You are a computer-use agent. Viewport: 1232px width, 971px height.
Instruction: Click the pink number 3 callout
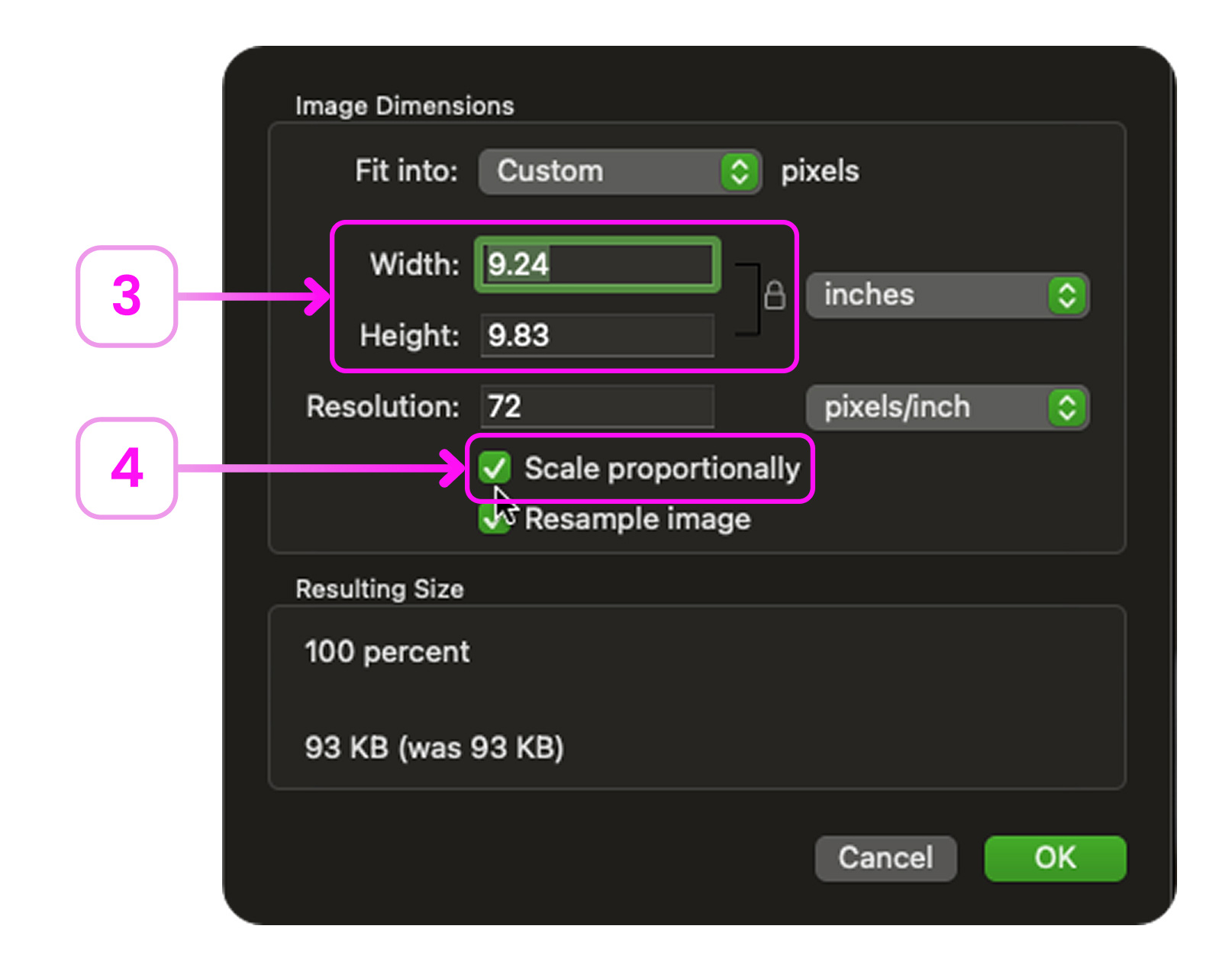127,296
